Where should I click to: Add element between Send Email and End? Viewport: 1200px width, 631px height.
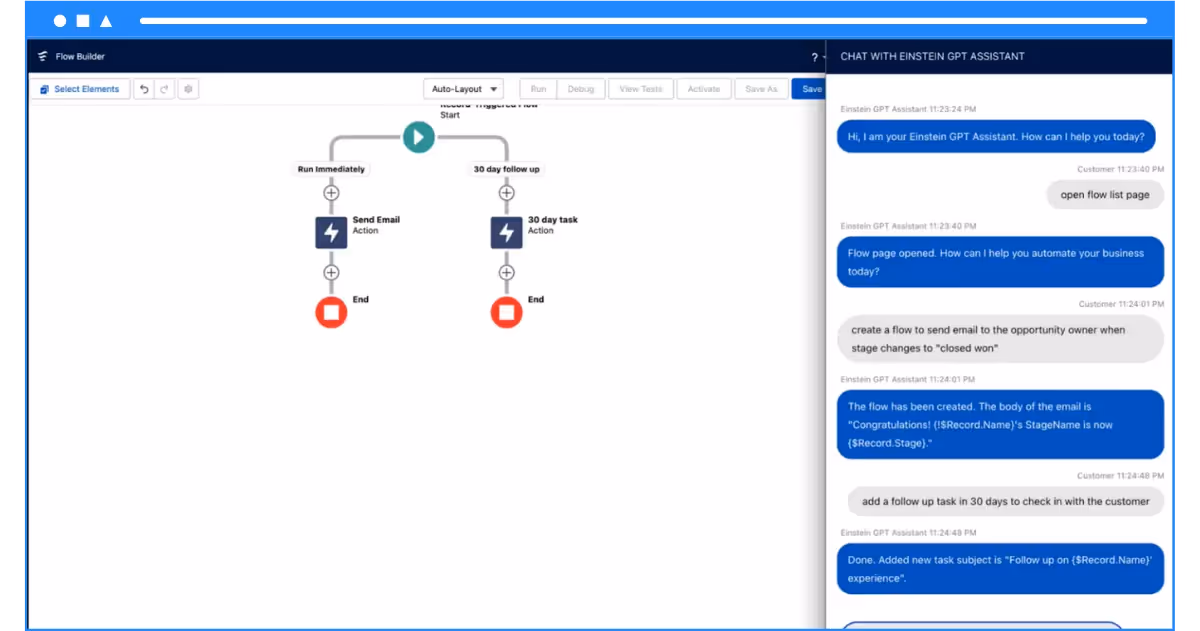click(331, 272)
